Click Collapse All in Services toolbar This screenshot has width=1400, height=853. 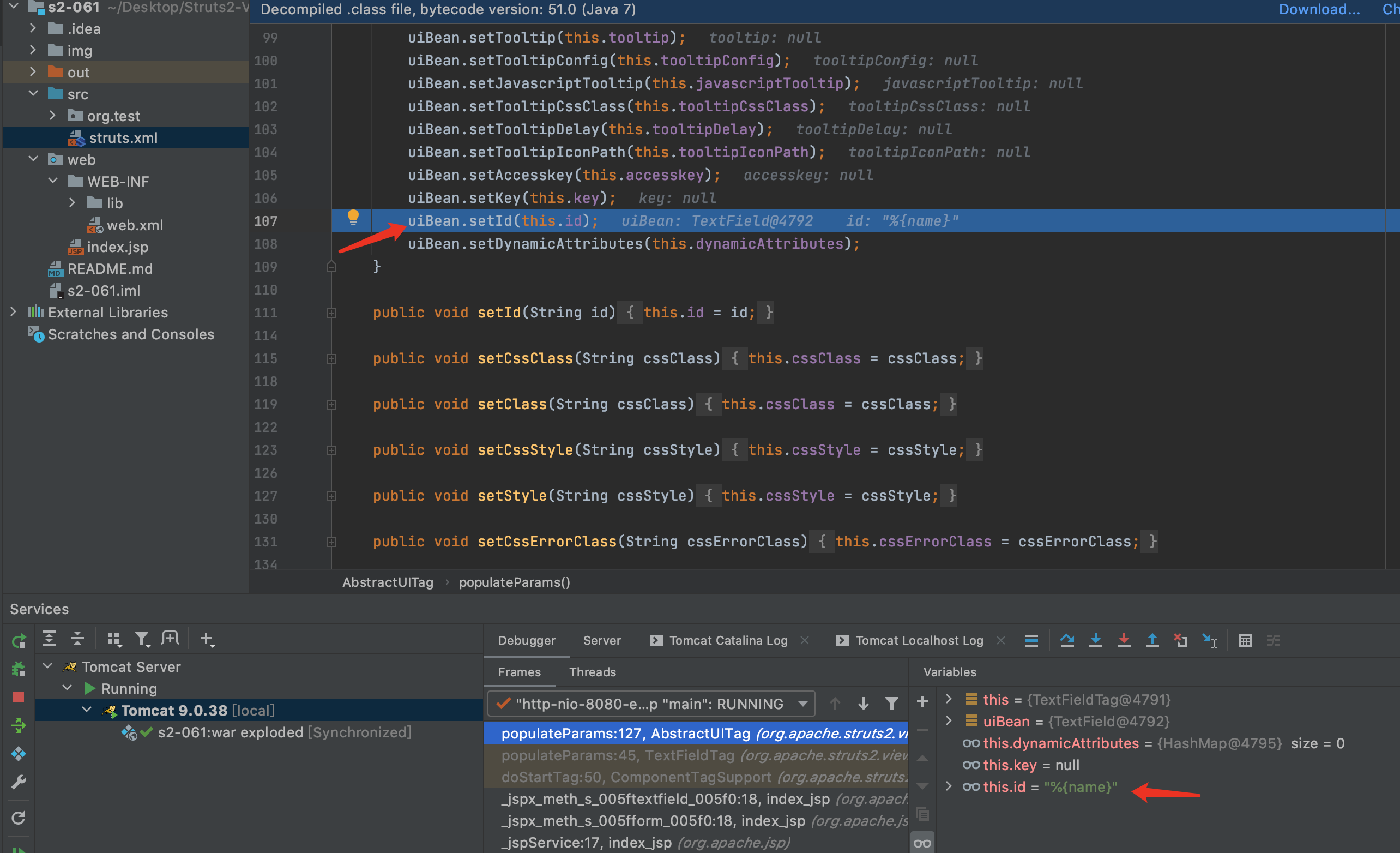77,639
